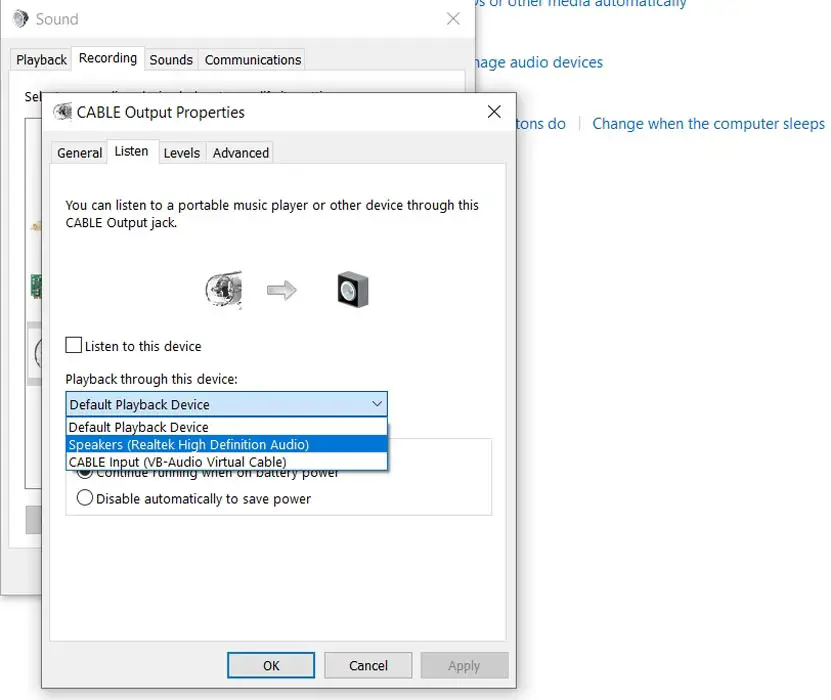The height and width of the screenshot is (700, 831).
Task: Enable the Listen to this device checkbox
Action: 74,345
